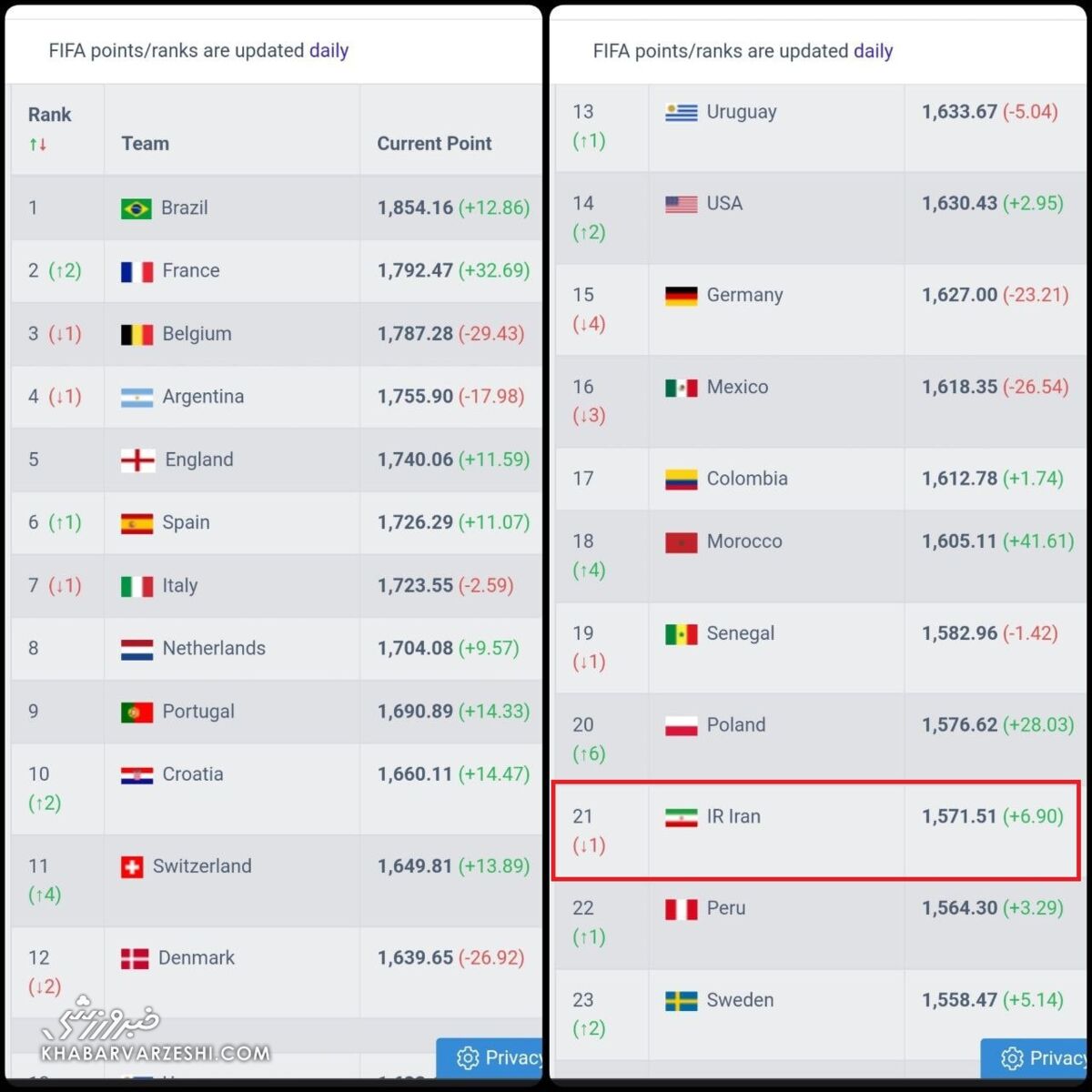This screenshot has width=1092, height=1092.
Task: Click the Current Point column header
Action: click(x=434, y=144)
